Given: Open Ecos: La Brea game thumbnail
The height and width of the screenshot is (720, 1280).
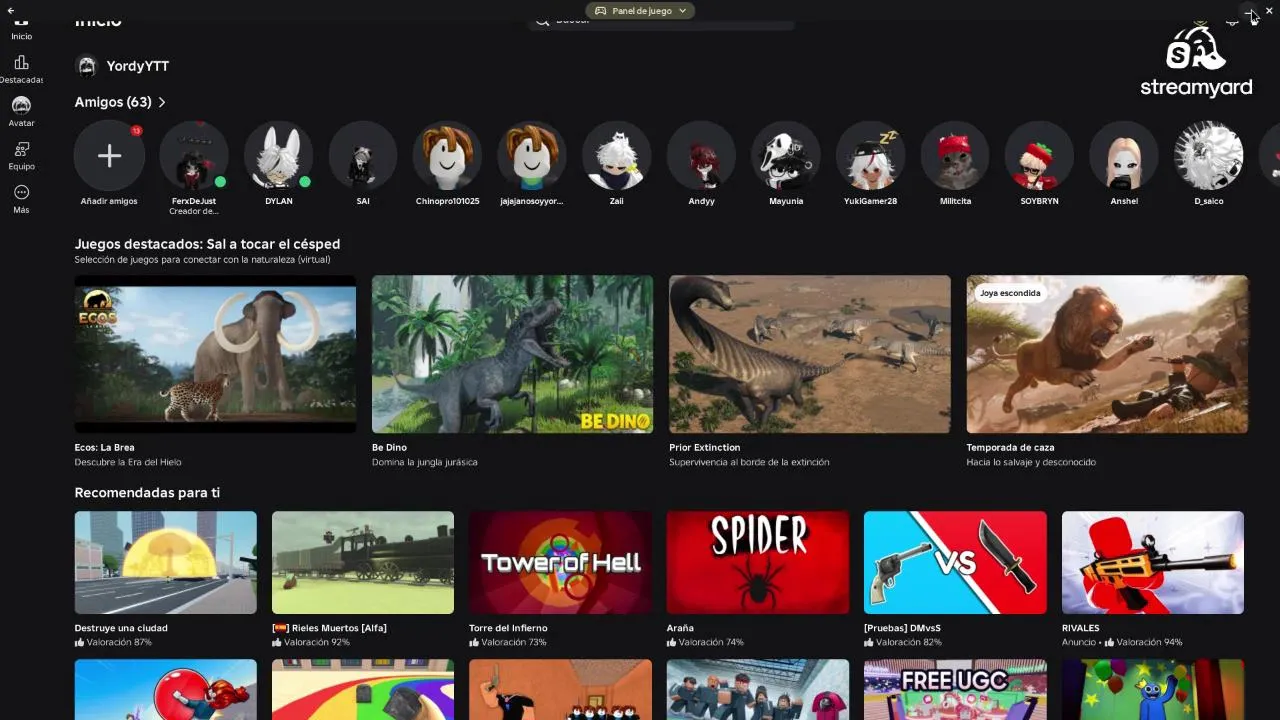Looking at the screenshot, I should point(215,354).
